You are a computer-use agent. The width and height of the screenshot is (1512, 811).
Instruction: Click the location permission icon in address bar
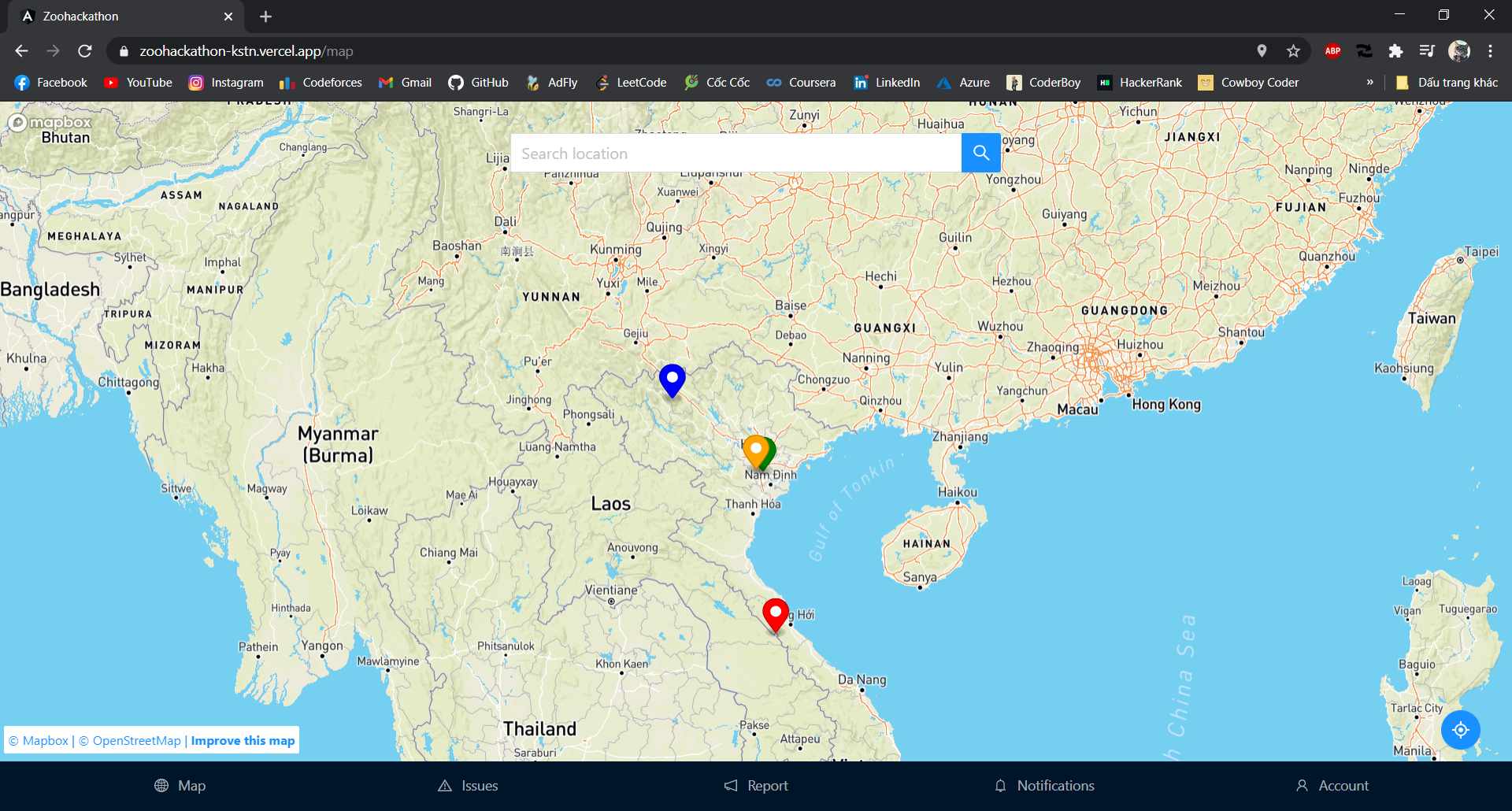coord(1262,51)
